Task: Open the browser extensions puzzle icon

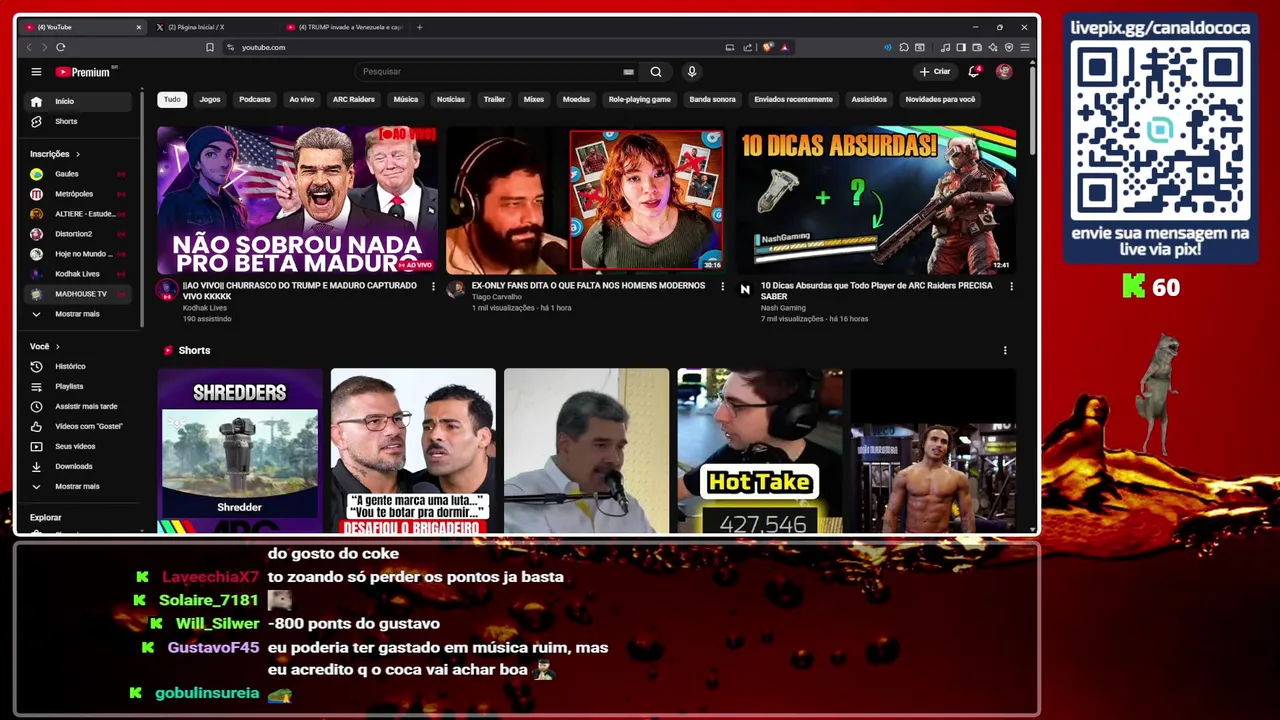Action: coord(904,47)
